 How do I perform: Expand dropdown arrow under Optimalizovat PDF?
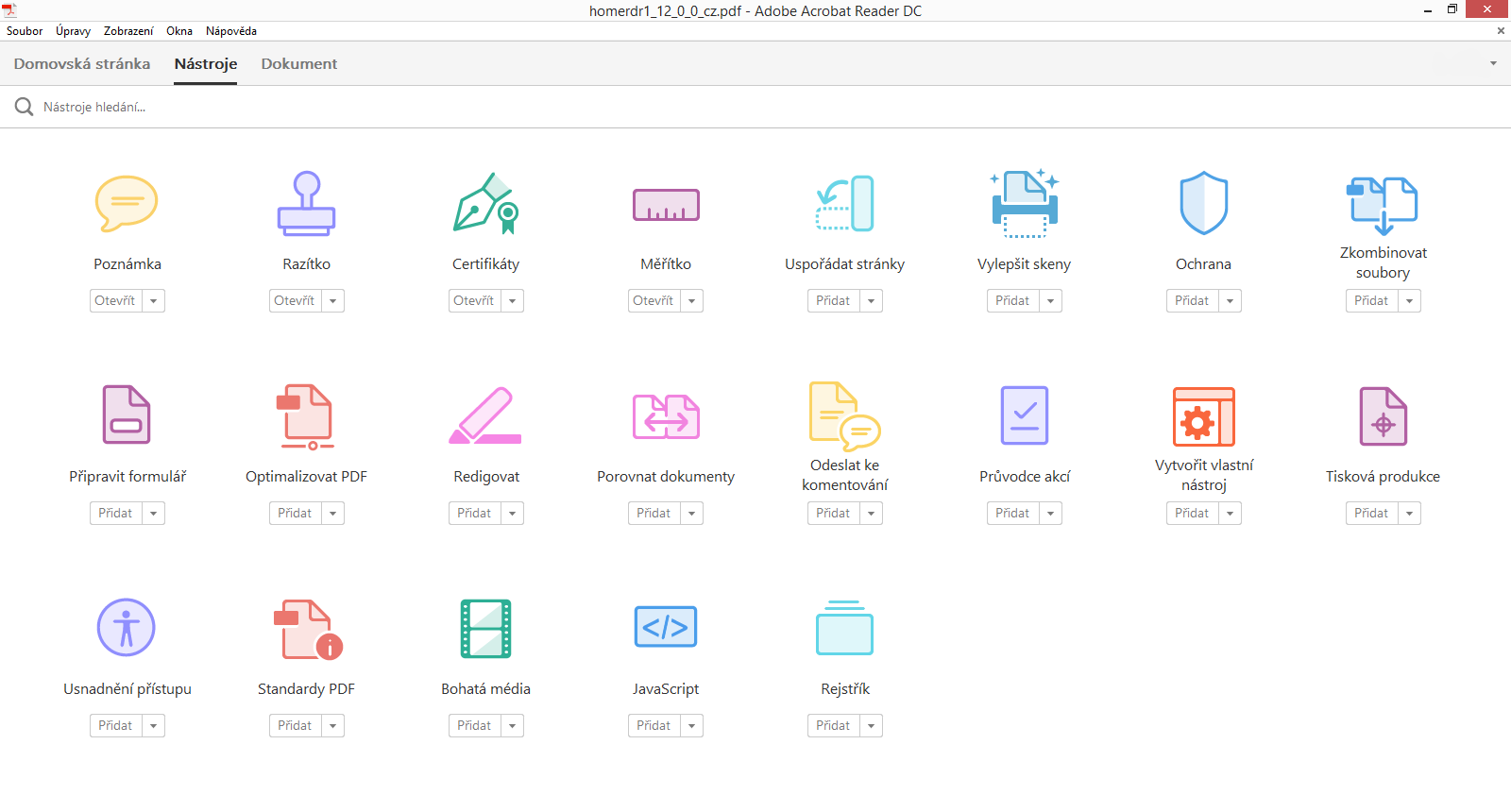point(333,513)
